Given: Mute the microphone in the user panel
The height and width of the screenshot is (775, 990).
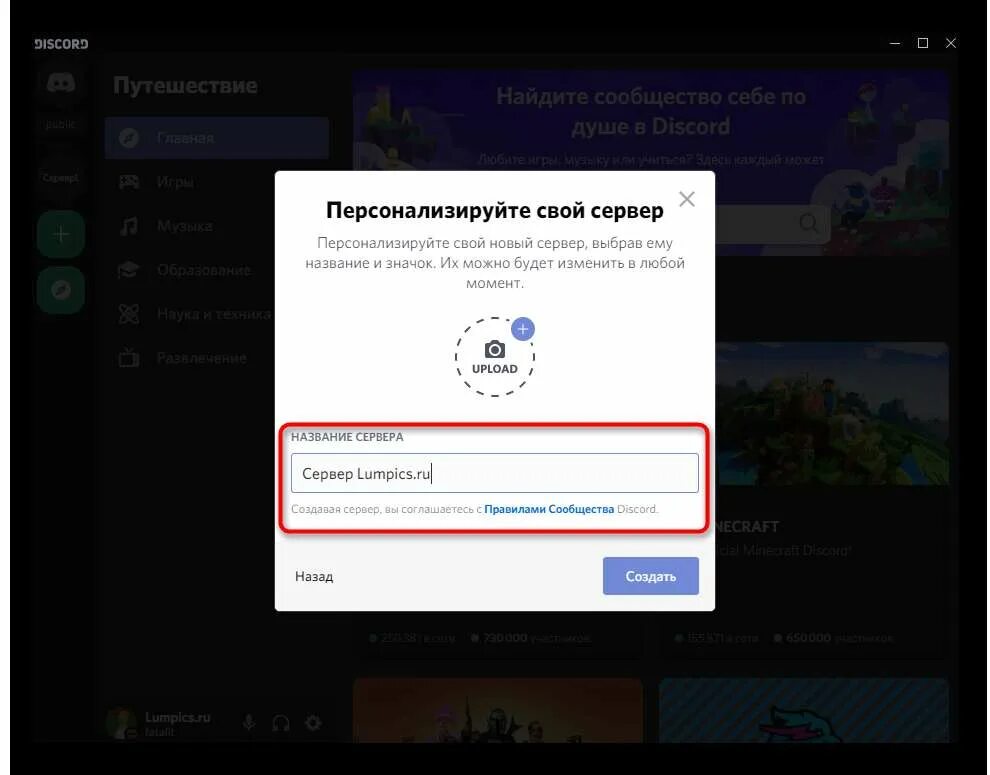Looking at the screenshot, I should [x=249, y=723].
